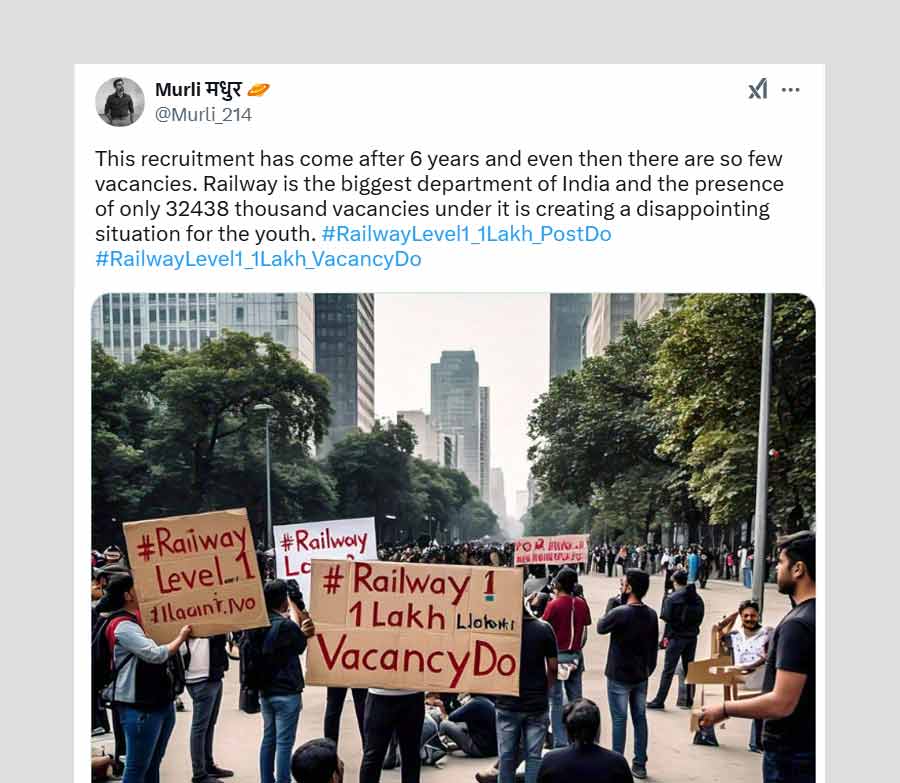This screenshot has width=900, height=783.
Task: Click Murli's profile avatar picture
Action: pyautogui.click(x=120, y=101)
